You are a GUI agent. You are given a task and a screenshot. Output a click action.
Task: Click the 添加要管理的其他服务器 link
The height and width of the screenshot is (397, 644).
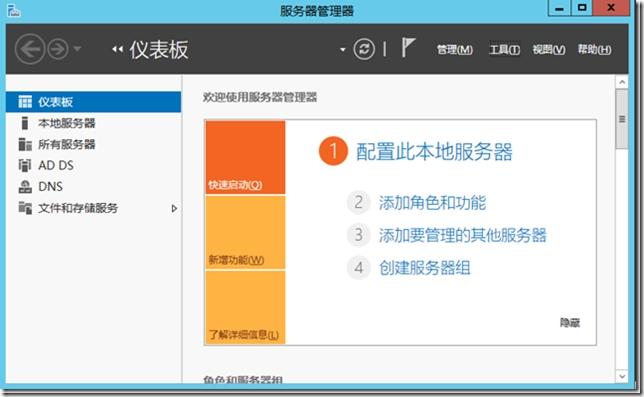point(462,235)
